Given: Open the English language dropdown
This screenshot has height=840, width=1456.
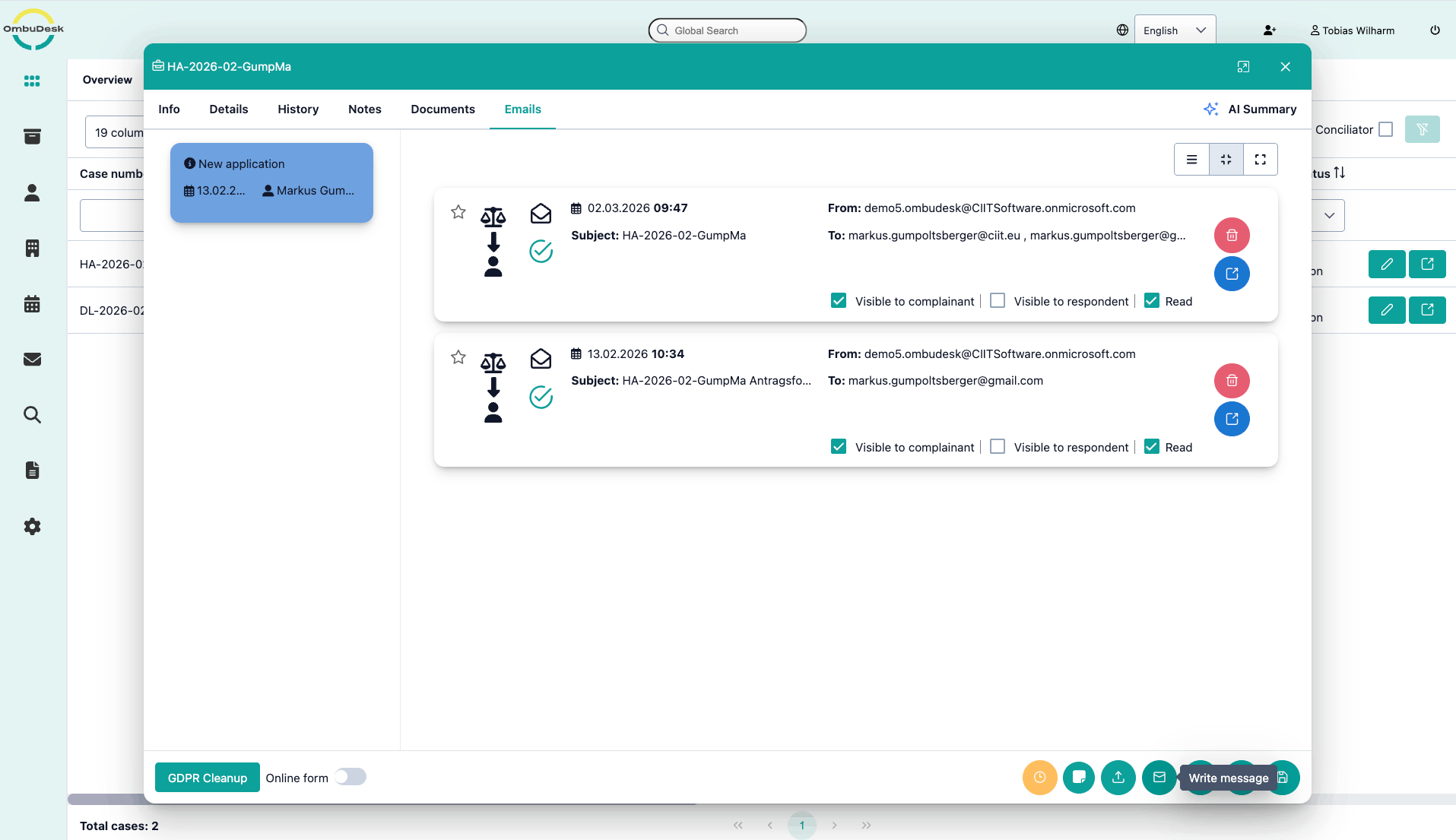Looking at the screenshot, I should pos(1175,30).
